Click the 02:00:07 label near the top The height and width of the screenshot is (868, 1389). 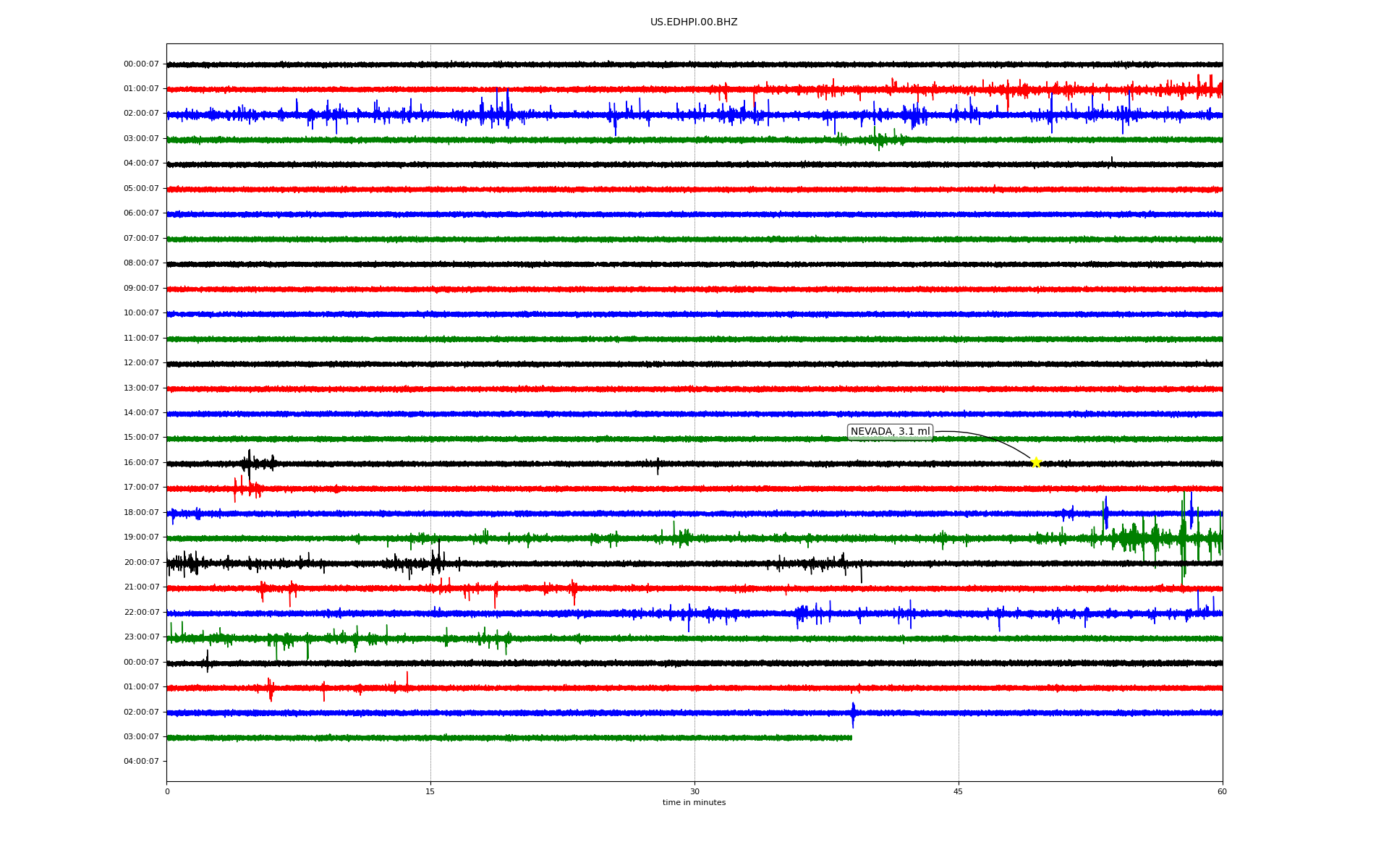click(141, 114)
